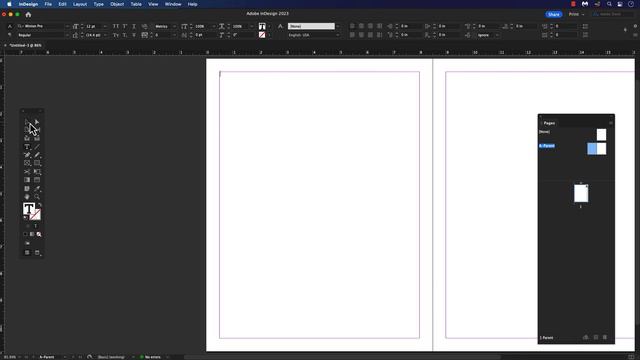This screenshot has width=640, height=360.
Task: Select the Note tool
Action: coord(27,189)
